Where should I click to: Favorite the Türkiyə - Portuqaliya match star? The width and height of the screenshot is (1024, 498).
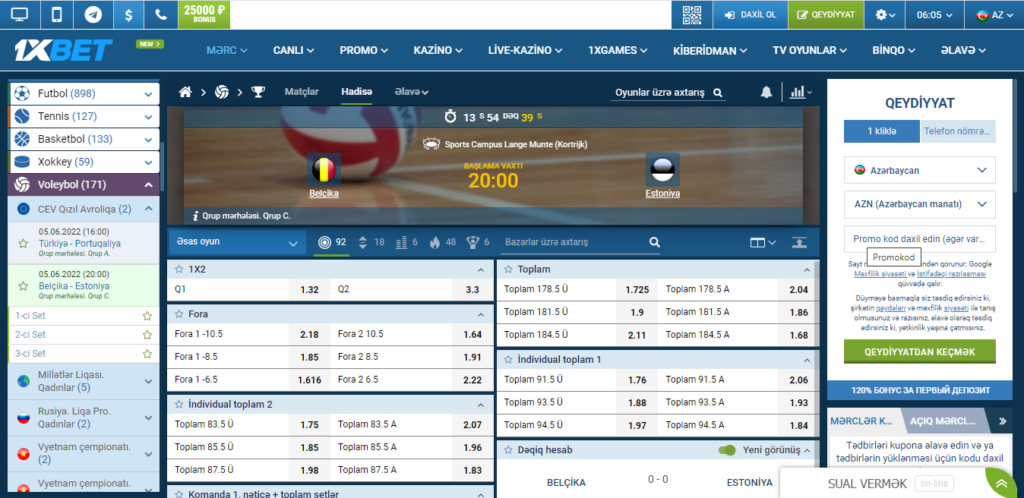point(24,243)
